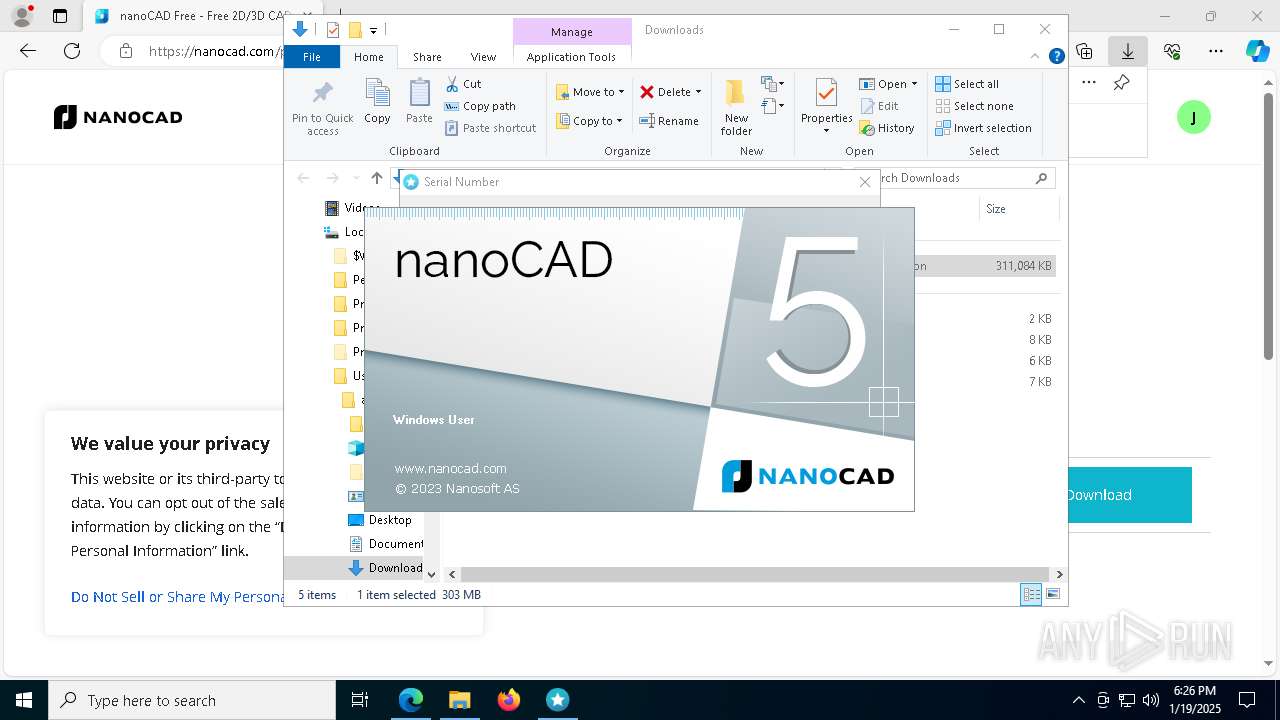The width and height of the screenshot is (1280, 720).
Task: Select the 311,084 KB file row
Action: [x=985, y=266]
